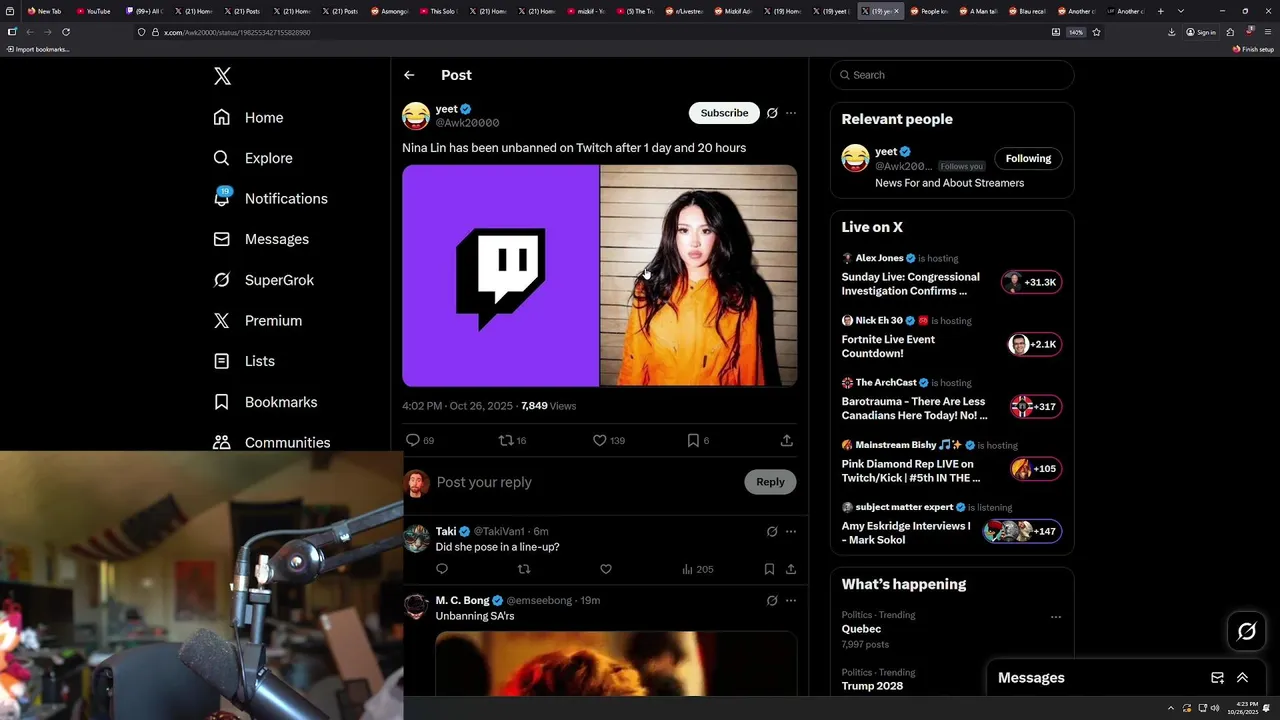
Task: Open Lists from the sidebar
Action: (x=244, y=361)
